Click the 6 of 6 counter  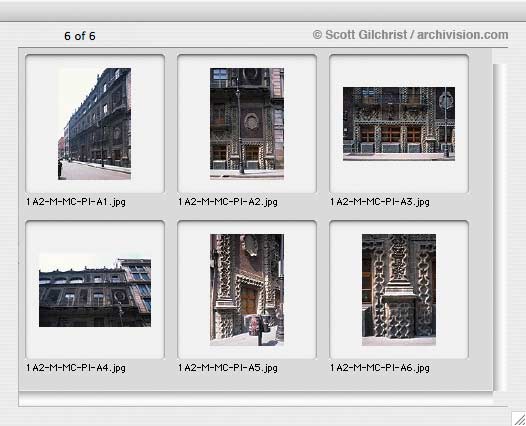(x=80, y=36)
